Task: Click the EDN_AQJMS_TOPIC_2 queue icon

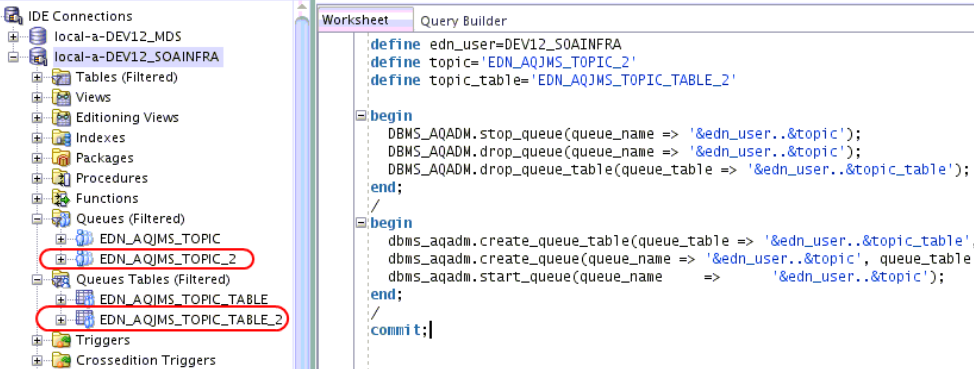Action: (x=84, y=258)
